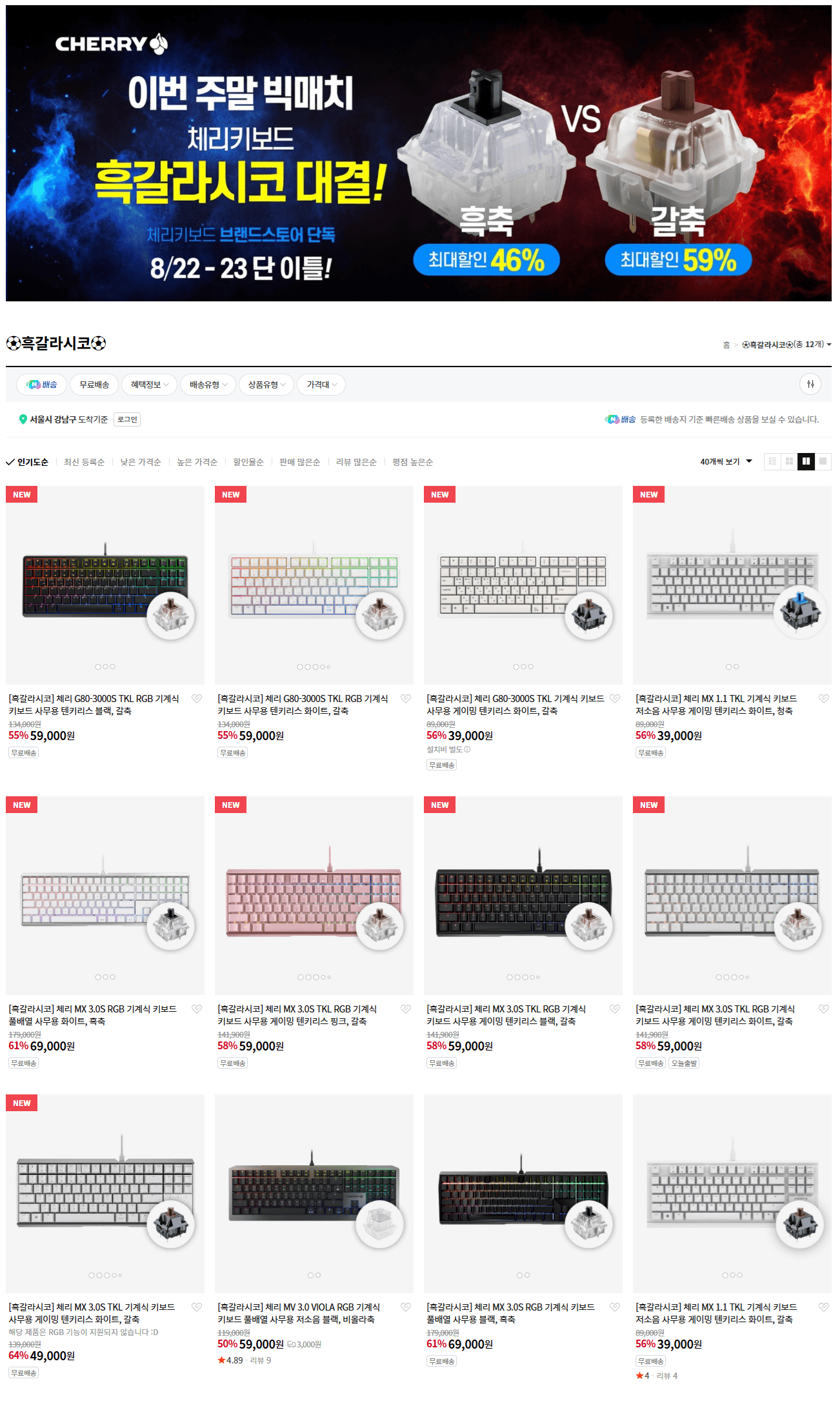The height and width of the screenshot is (1408, 840).
Task: Click the 설치비 별도 note
Action: [445, 750]
